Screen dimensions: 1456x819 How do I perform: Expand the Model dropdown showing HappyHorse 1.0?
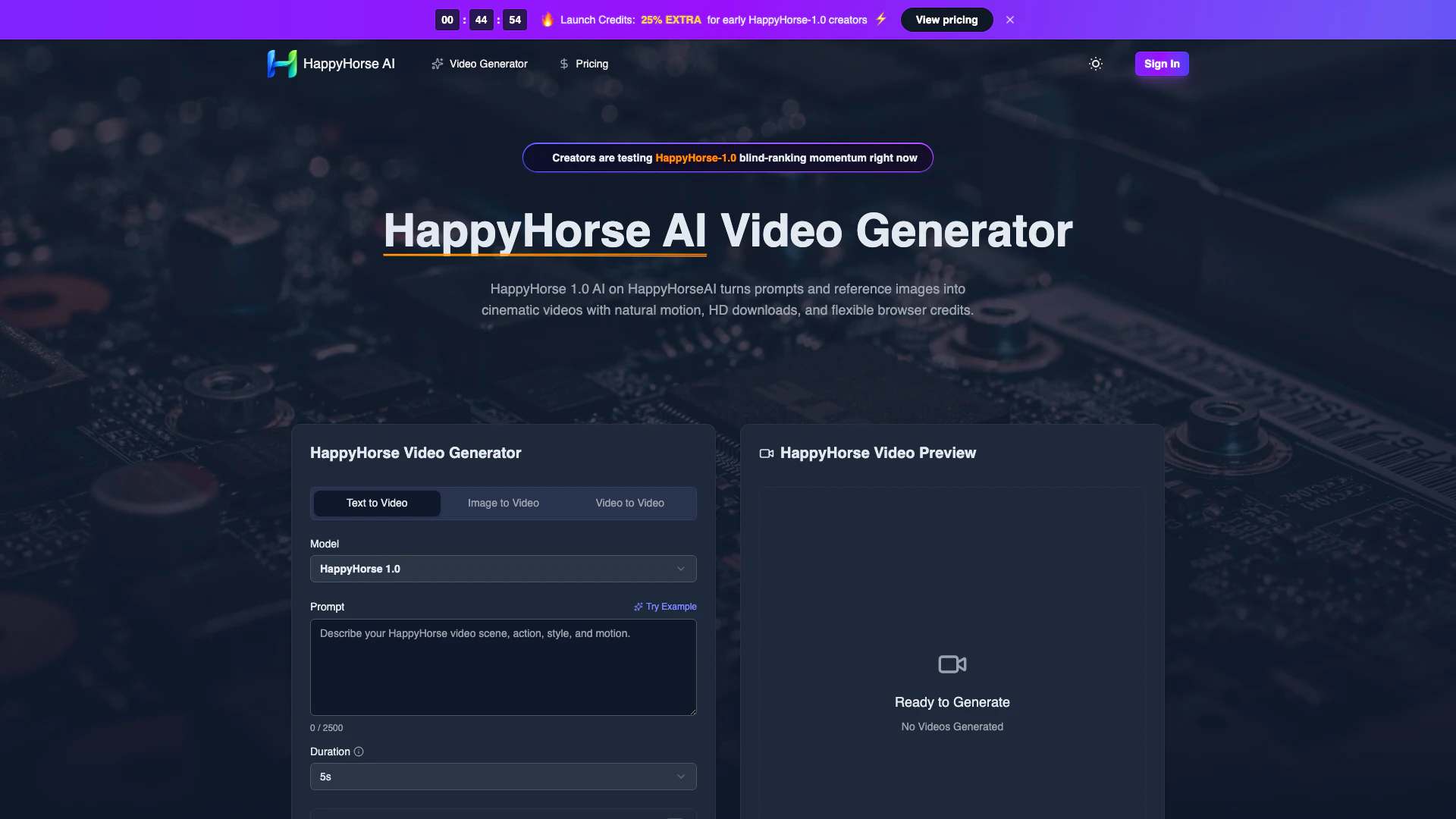[503, 569]
